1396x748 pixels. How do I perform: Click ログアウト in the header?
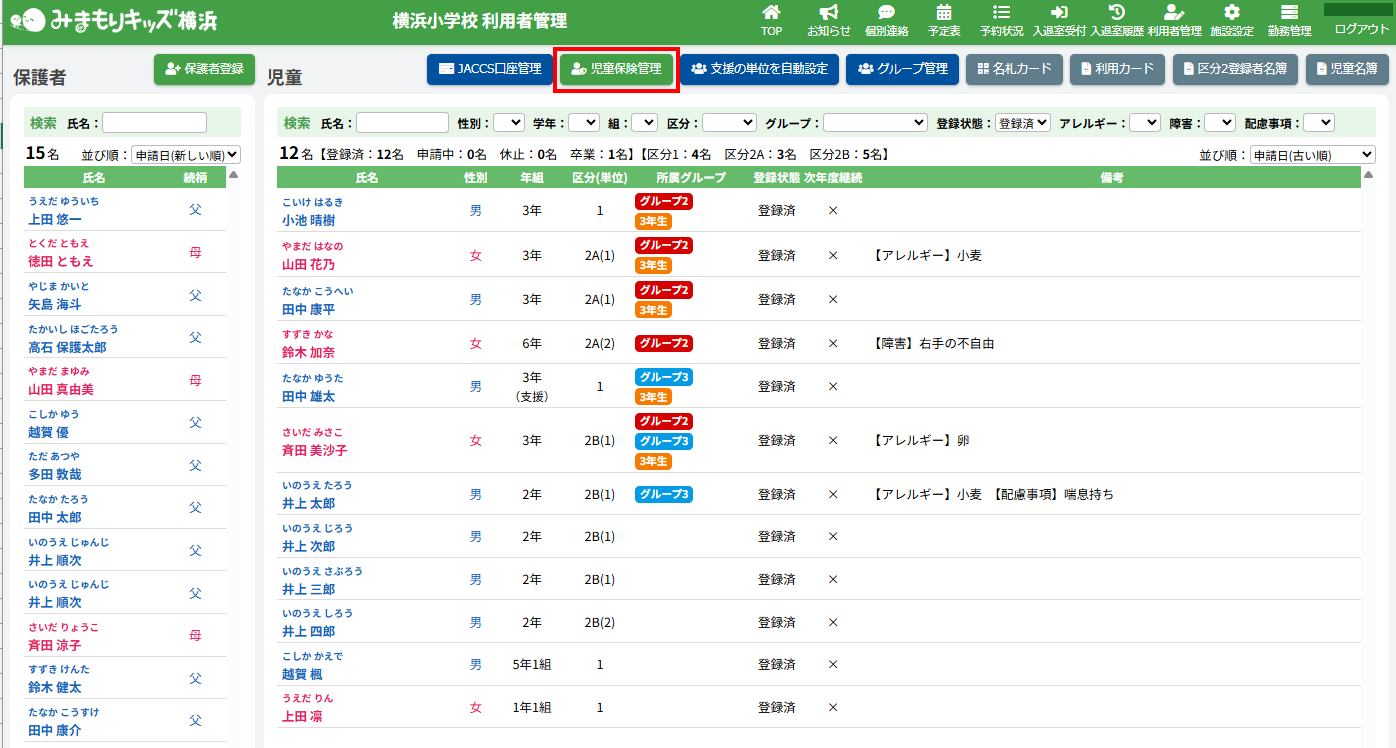pos(1361,29)
